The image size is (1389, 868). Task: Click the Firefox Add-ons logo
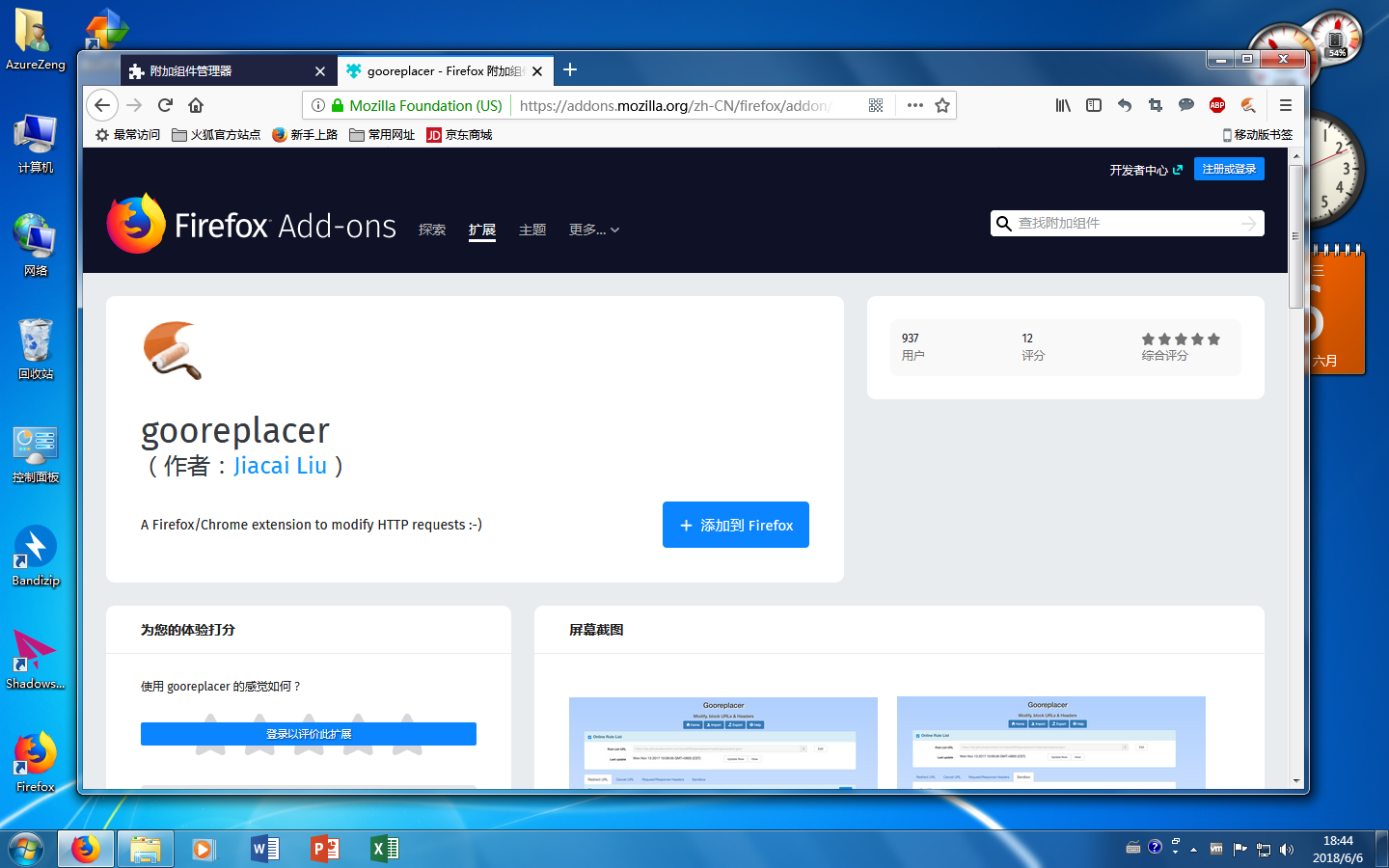click(252, 225)
